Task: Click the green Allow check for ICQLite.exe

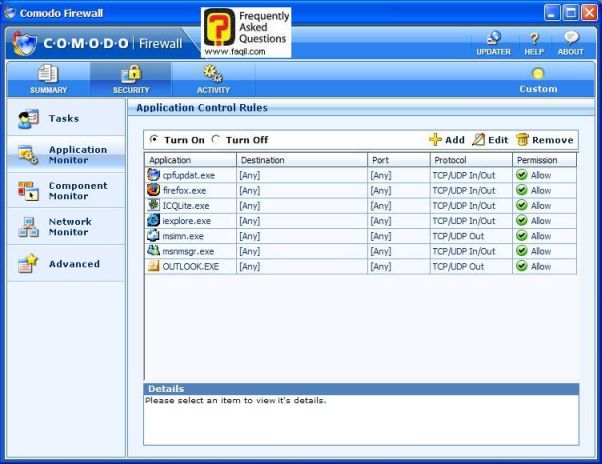Action: pos(521,205)
